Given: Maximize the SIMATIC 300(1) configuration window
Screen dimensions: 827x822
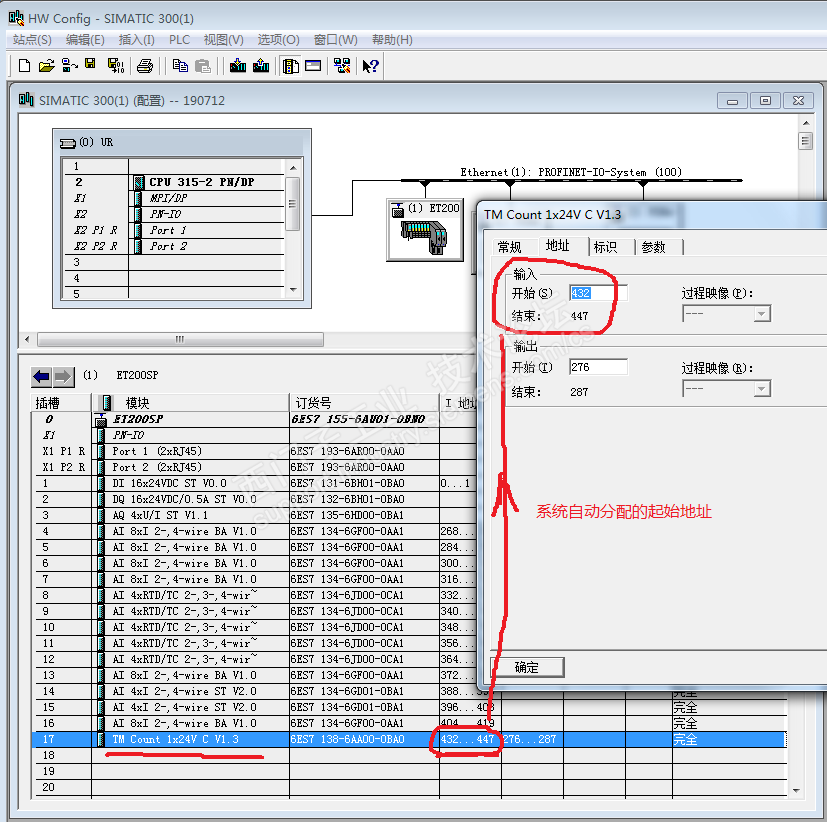Looking at the screenshot, I should [765, 100].
